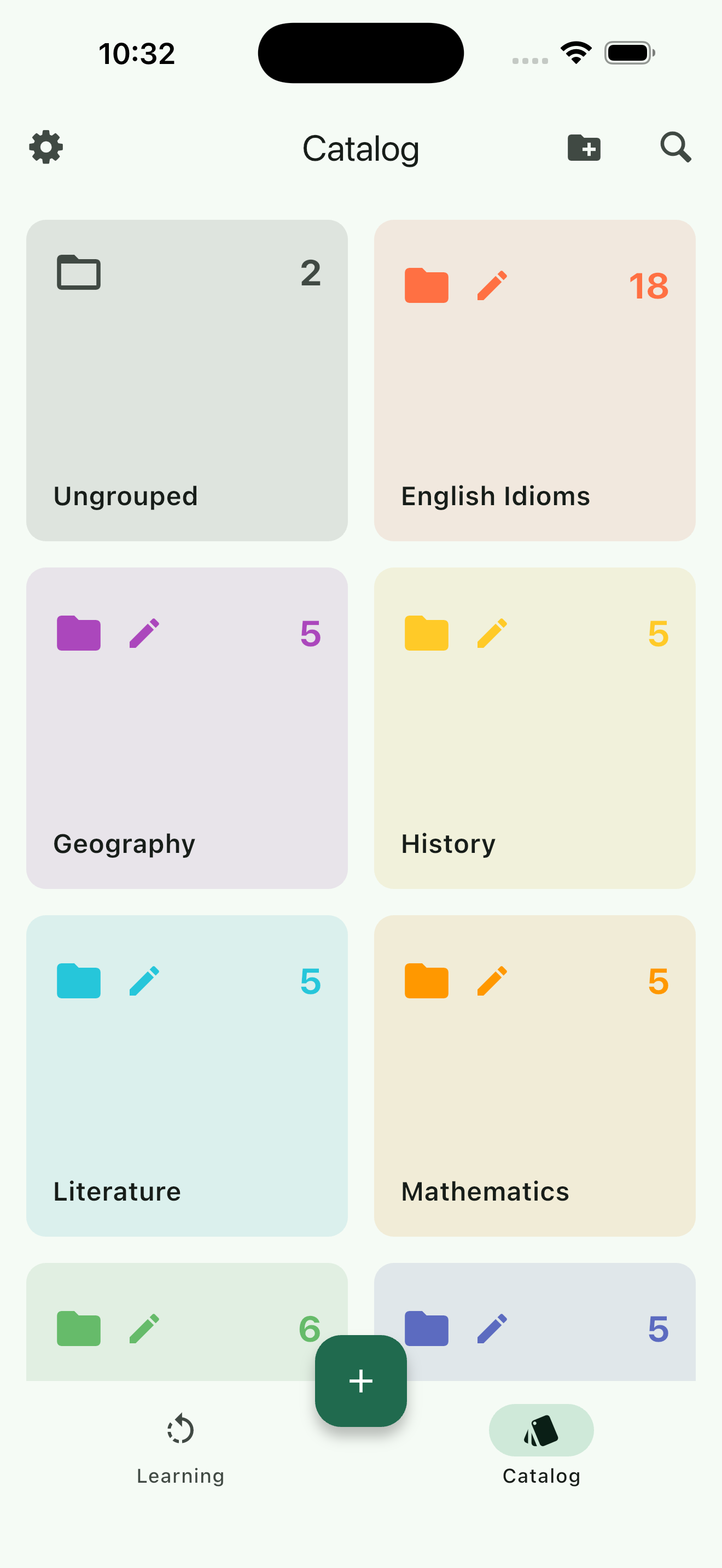722x1568 pixels.
Task: Edit the Mathematics folder via orange pencil
Action: [x=492, y=981]
